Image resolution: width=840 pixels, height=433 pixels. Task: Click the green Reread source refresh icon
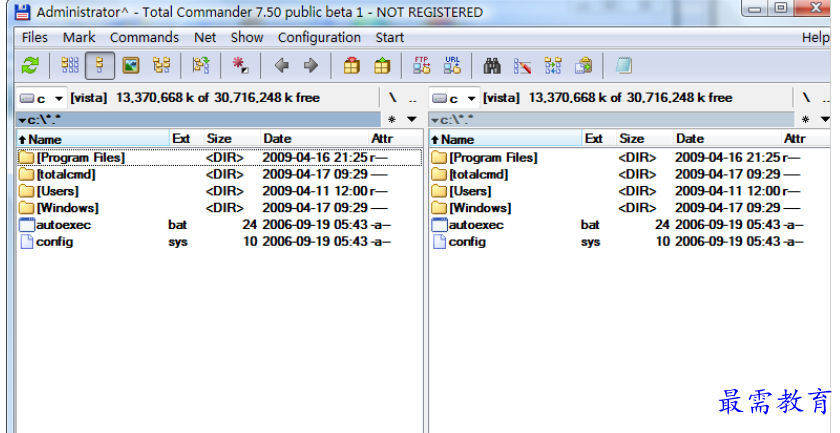30,66
